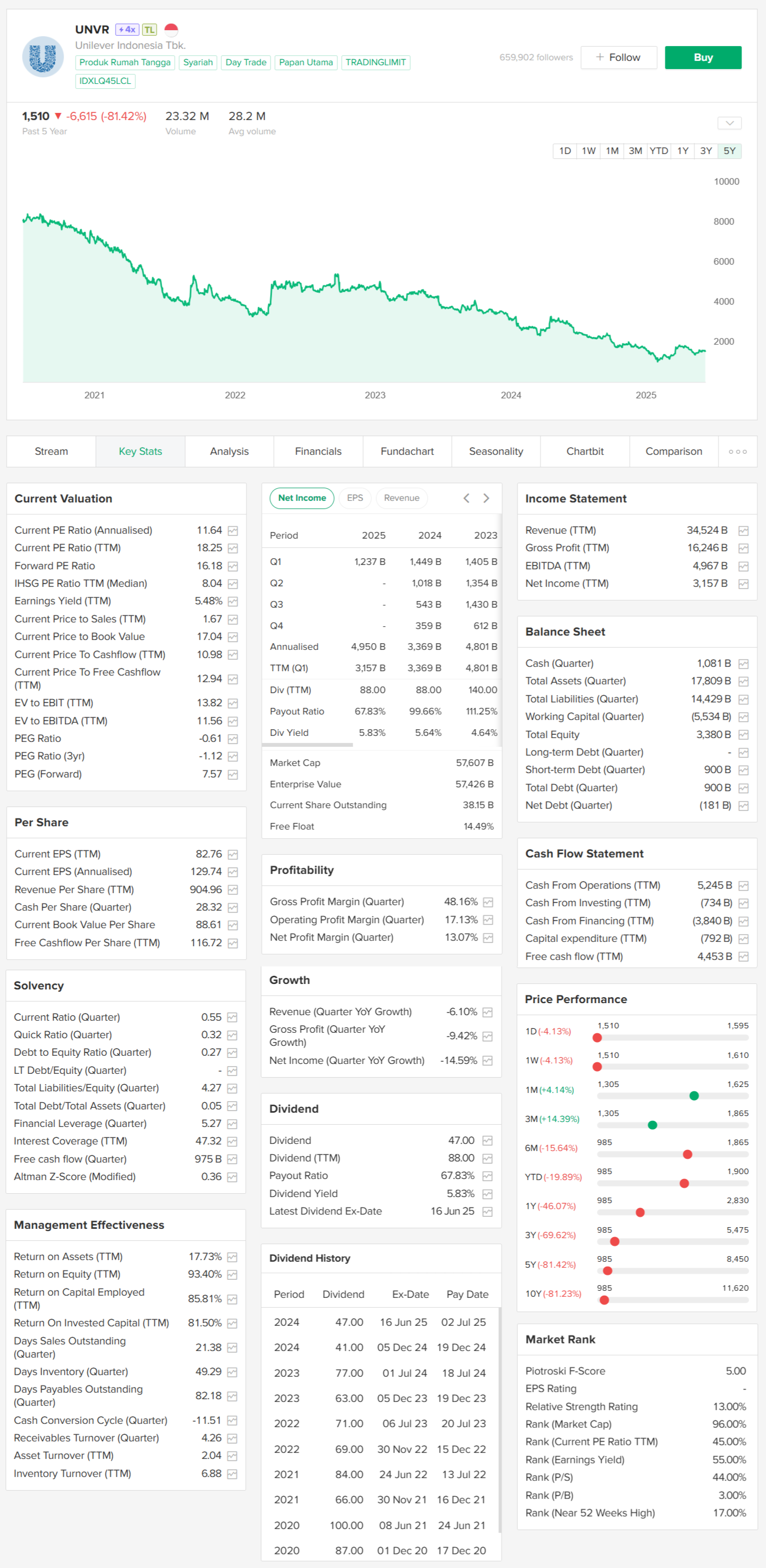
Task: Open the Fundachart tab
Action: pyautogui.click(x=407, y=451)
